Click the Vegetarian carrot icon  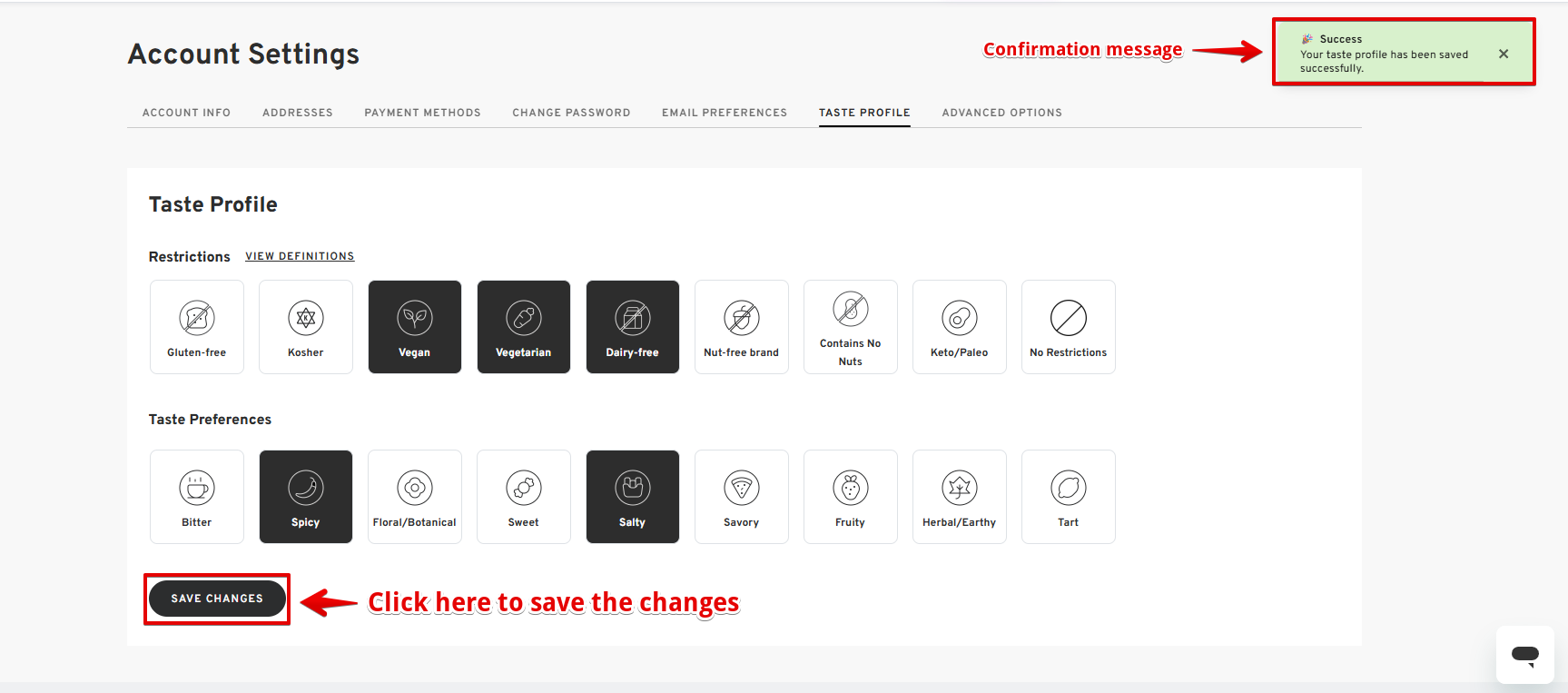(524, 318)
